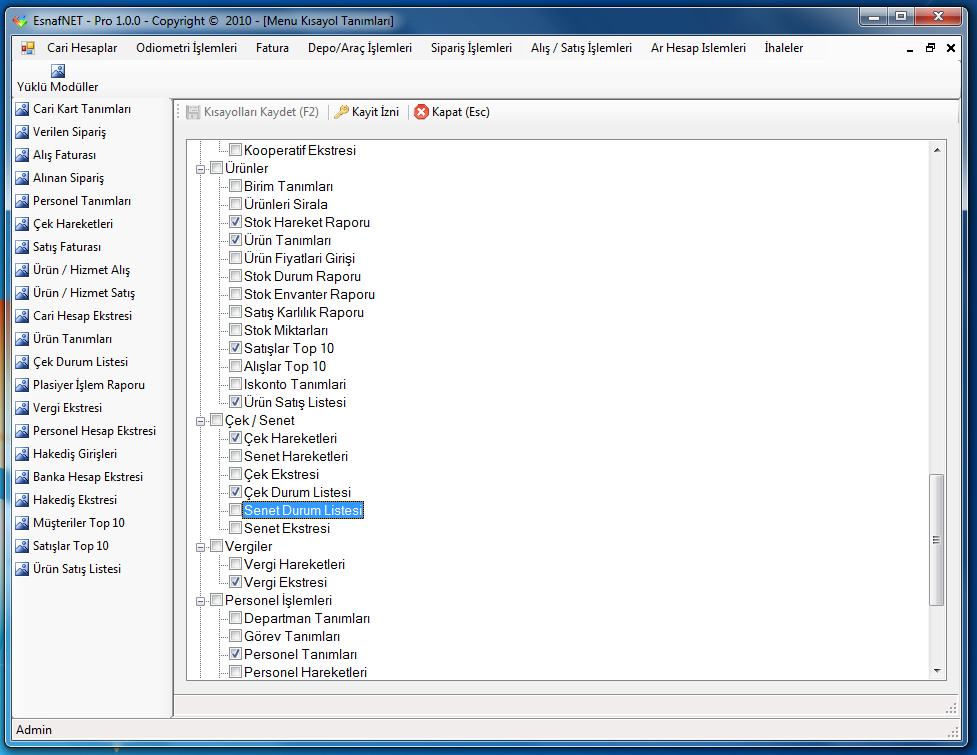Open Ürün Tanımları sidebar icon
This screenshot has height=755, width=977.
[22, 340]
